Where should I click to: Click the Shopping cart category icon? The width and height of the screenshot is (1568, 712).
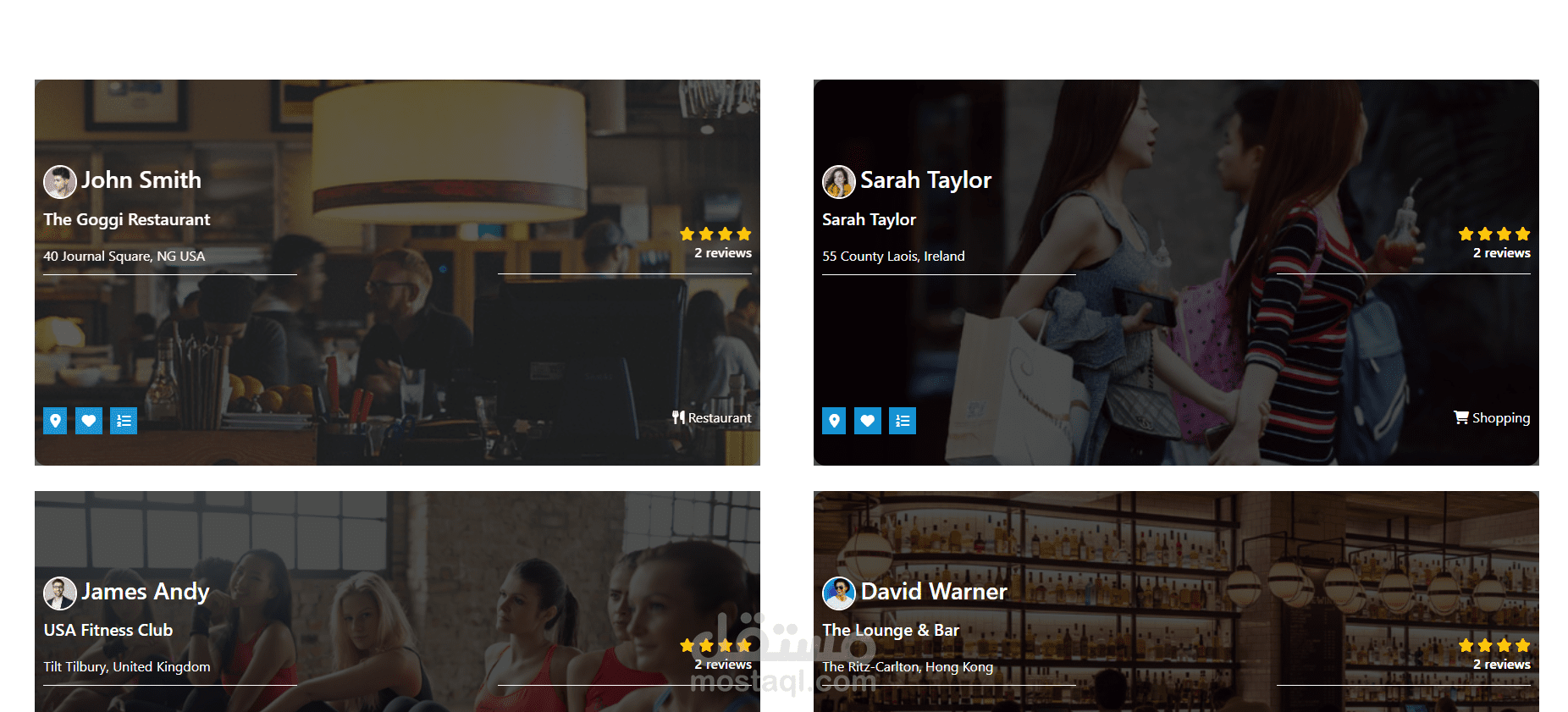pyautogui.click(x=1461, y=417)
